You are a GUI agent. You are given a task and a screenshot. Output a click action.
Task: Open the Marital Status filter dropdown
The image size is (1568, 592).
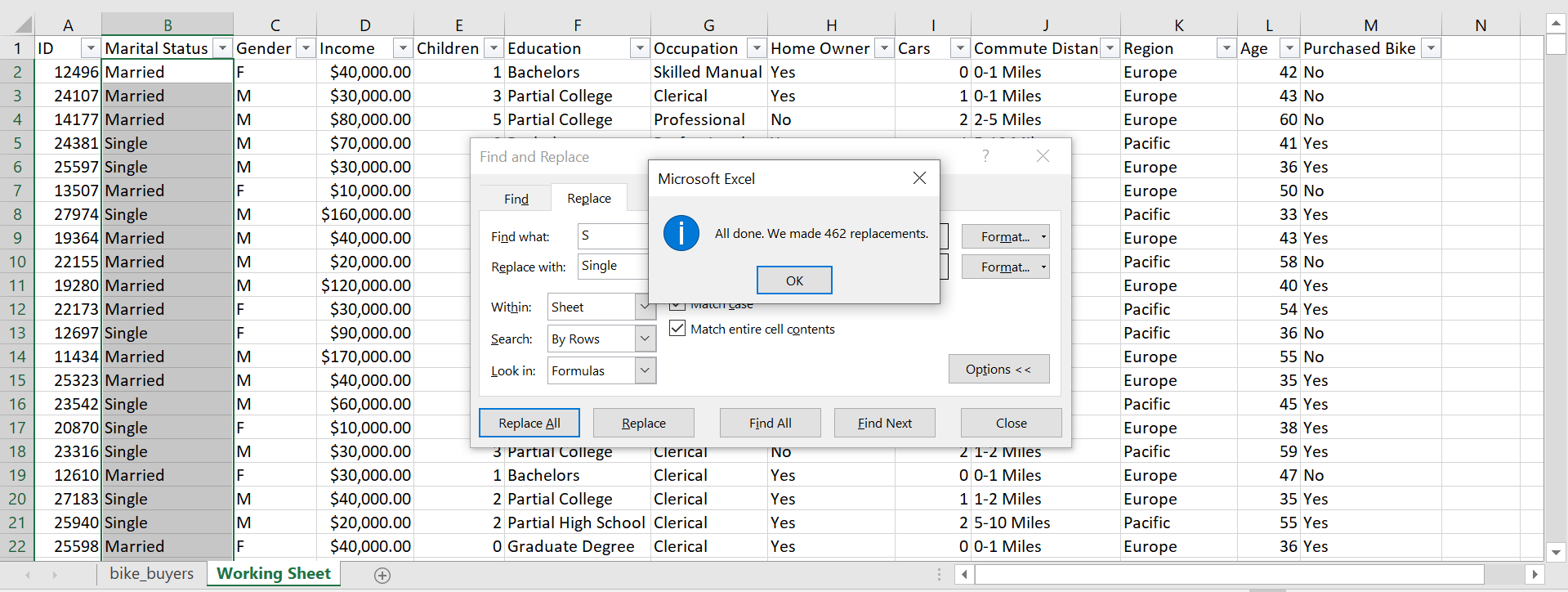[x=222, y=49]
